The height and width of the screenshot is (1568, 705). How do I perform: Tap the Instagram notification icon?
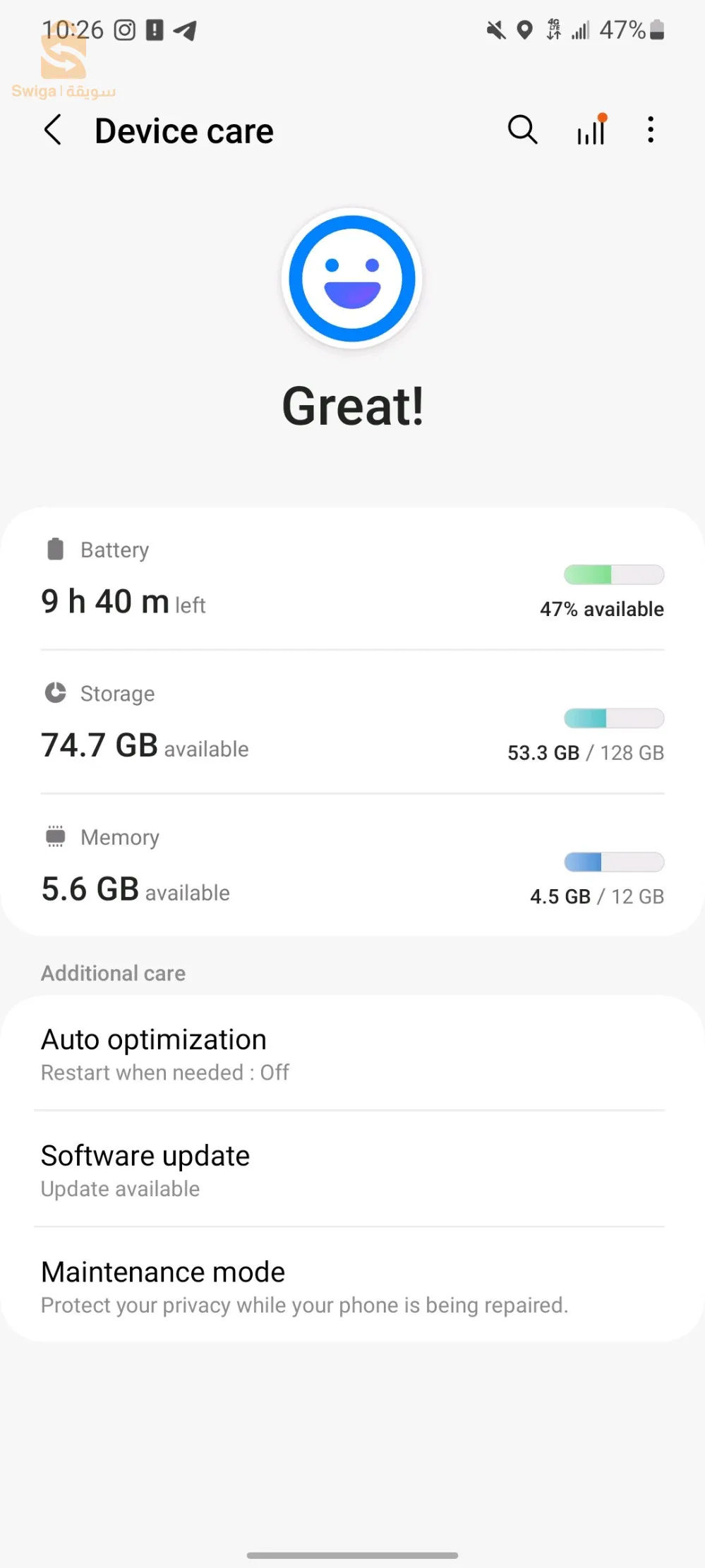125,30
